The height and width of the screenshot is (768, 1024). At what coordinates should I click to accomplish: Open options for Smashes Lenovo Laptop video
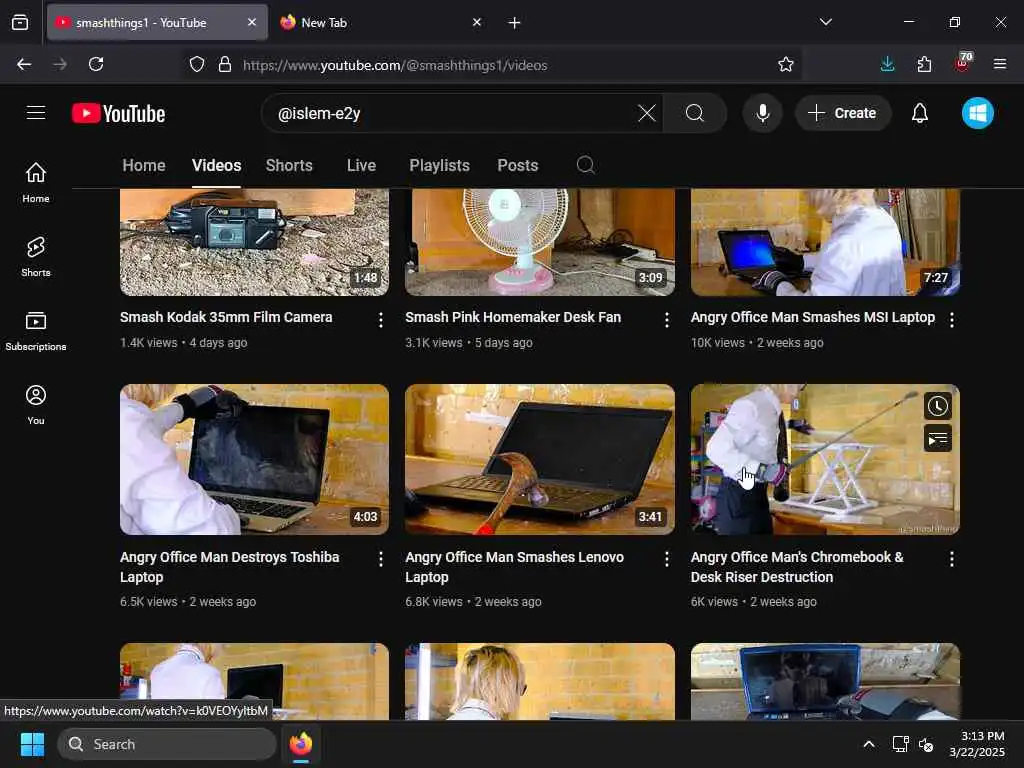tap(666, 559)
